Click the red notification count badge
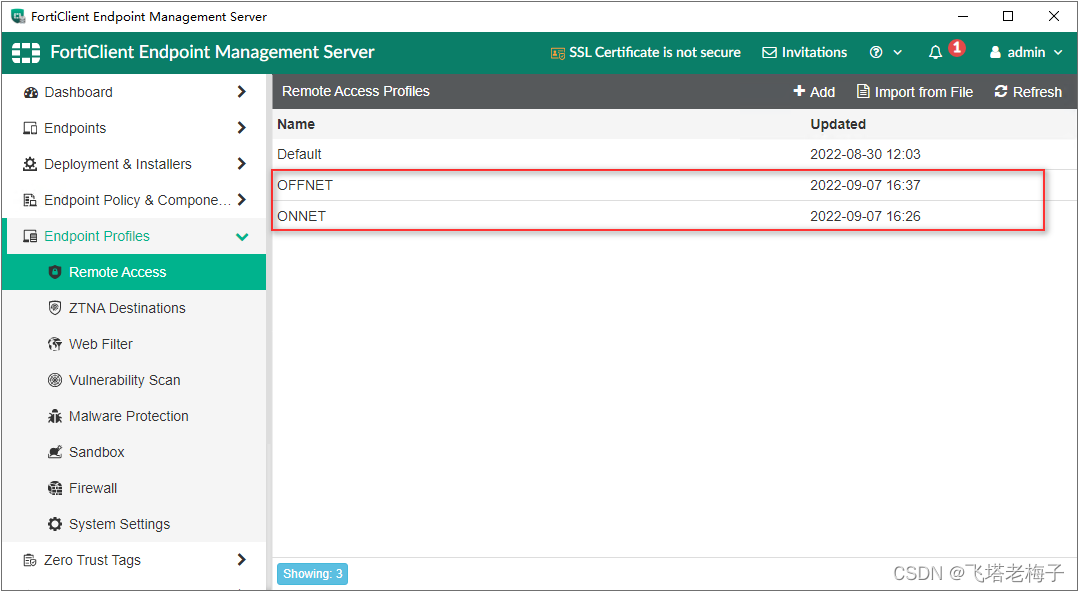 tap(957, 47)
